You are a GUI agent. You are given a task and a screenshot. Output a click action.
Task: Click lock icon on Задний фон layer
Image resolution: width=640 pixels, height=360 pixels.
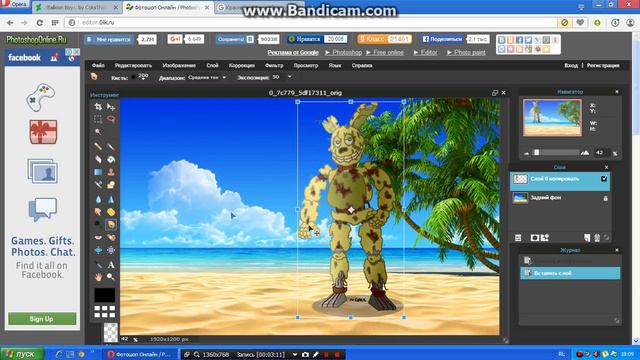click(605, 198)
